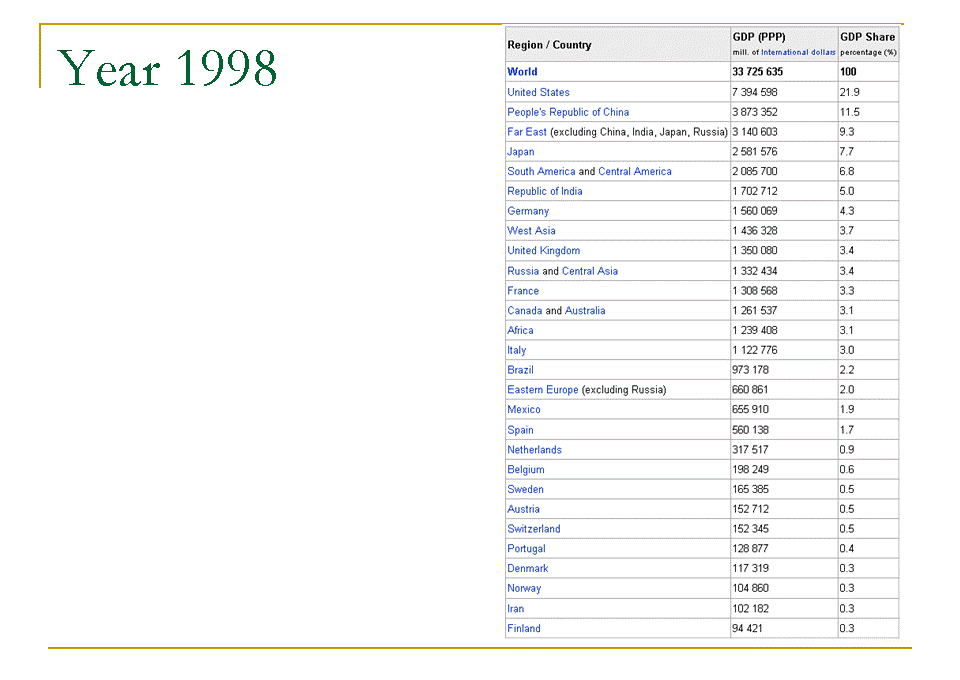Viewport: 960px width, 680px height.
Task: Click the West Asia link
Action: pos(530,231)
